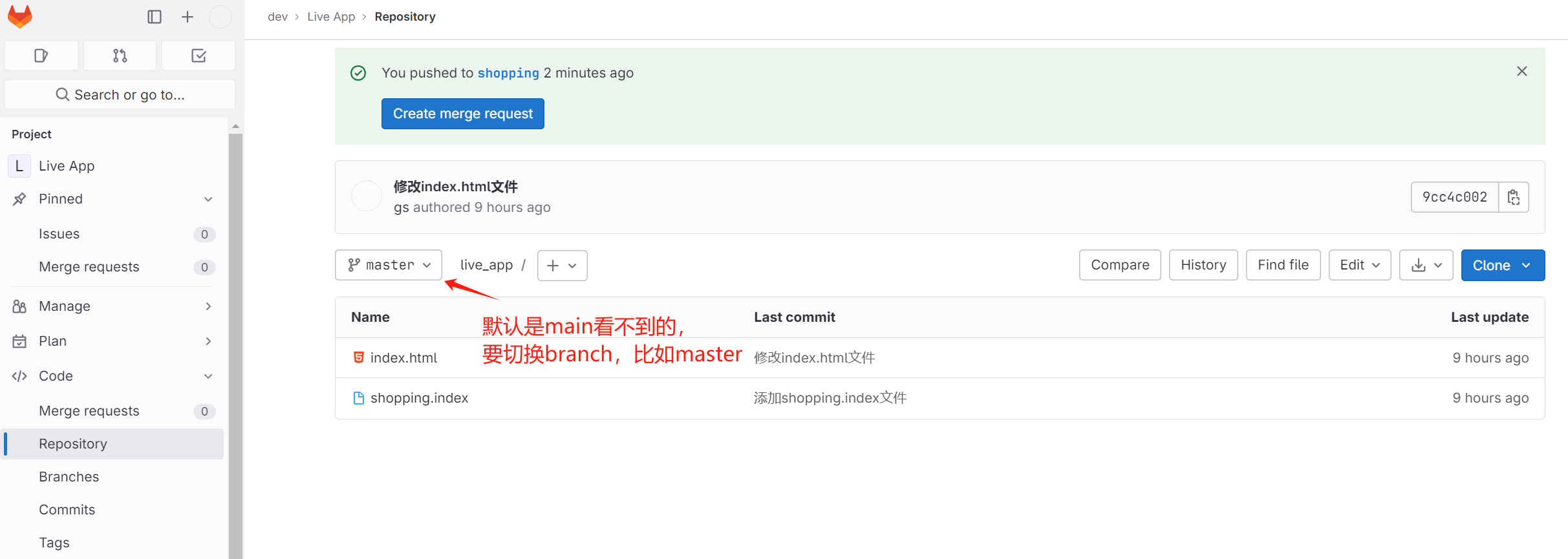Open last commit 添加shopping.index文件
The image size is (1568, 559).
coord(830,398)
